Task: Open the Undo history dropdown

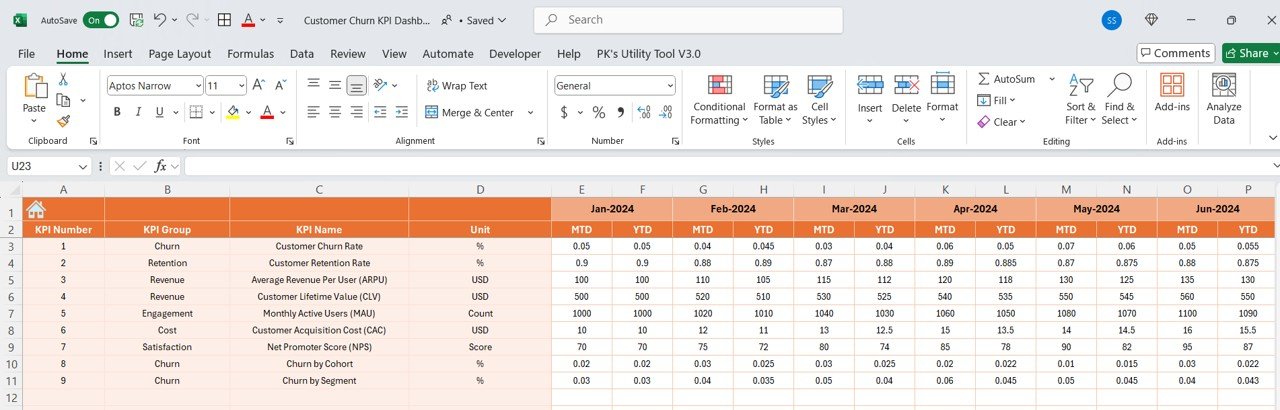Action: 174,20
